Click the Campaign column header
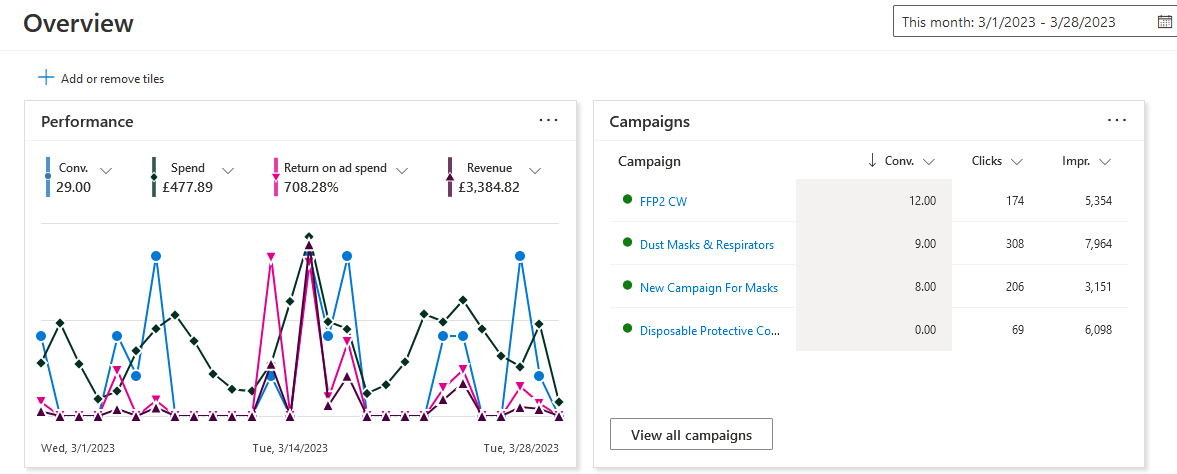Image resolution: width=1177 pixels, height=474 pixels. (x=649, y=161)
